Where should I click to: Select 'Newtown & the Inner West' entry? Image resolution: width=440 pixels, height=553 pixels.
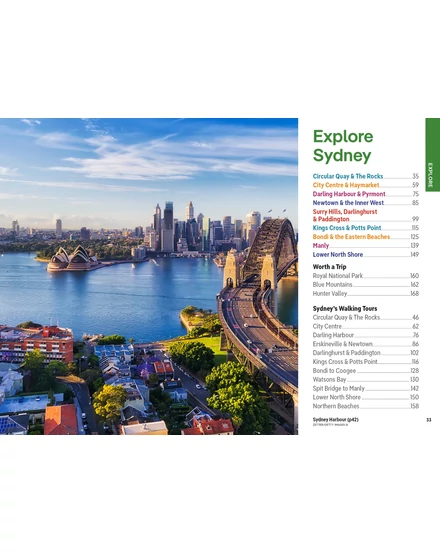(x=366, y=203)
